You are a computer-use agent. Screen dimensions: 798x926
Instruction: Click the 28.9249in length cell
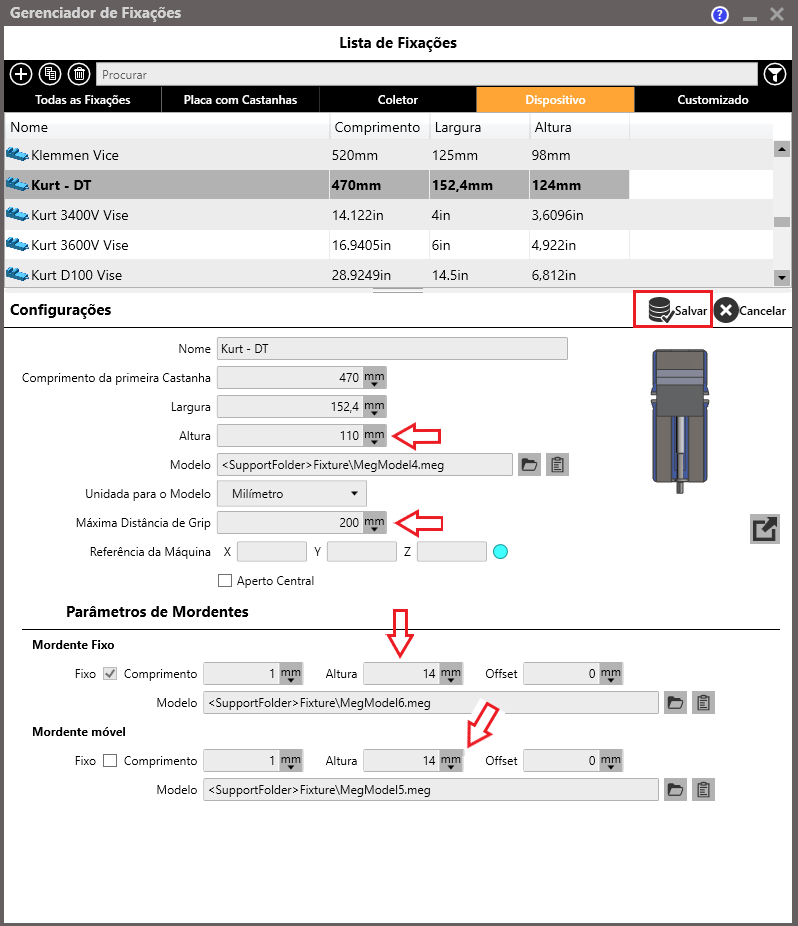click(379, 275)
